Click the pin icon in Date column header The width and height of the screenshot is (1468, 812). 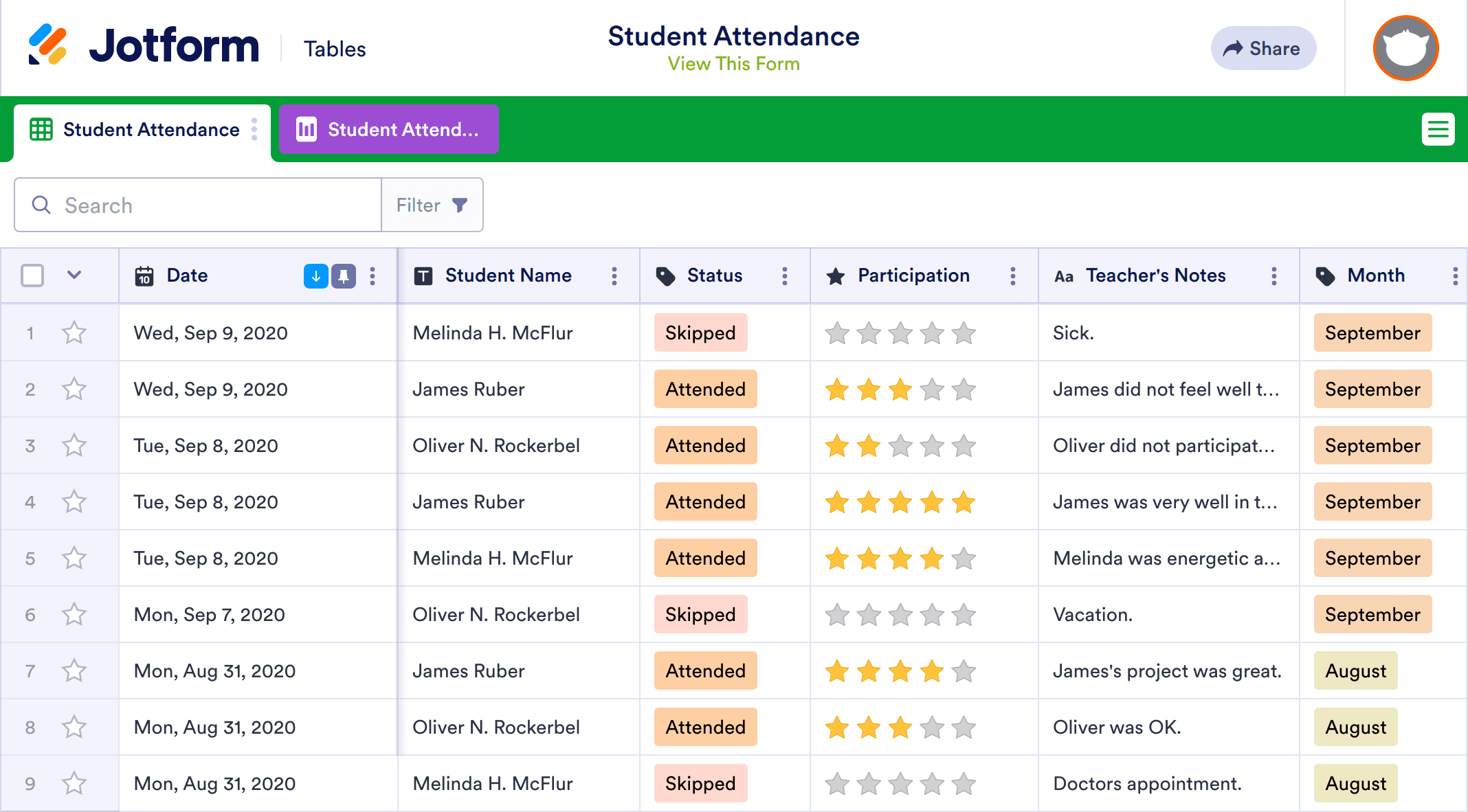click(x=344, y=276)
